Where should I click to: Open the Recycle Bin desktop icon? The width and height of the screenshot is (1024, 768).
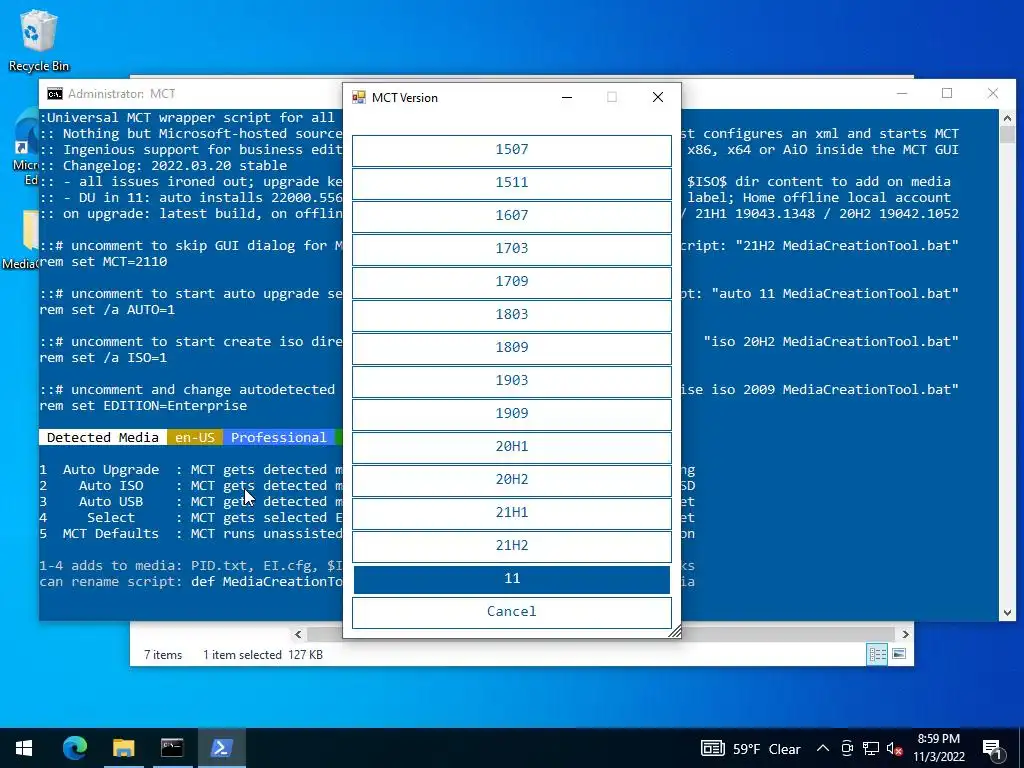point(39,39)
